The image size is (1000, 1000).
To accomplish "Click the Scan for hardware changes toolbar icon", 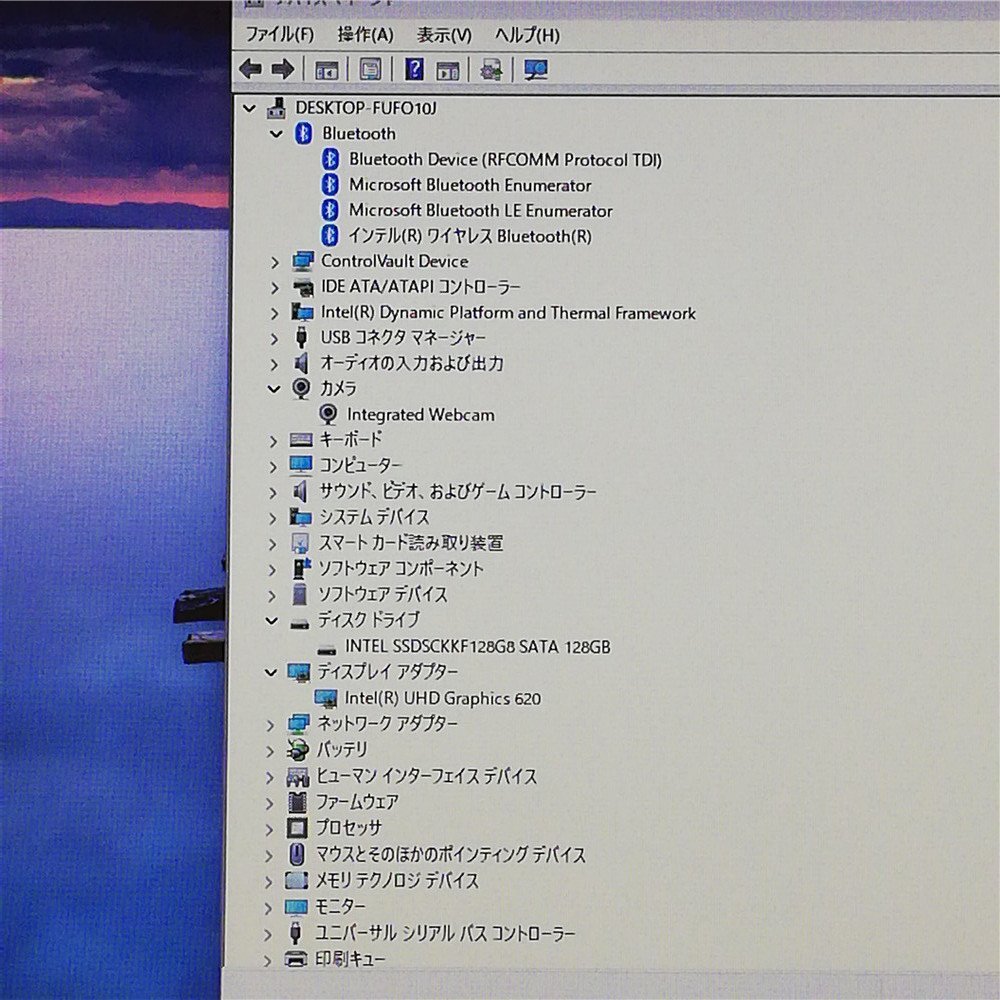I will tap(535, 68).
